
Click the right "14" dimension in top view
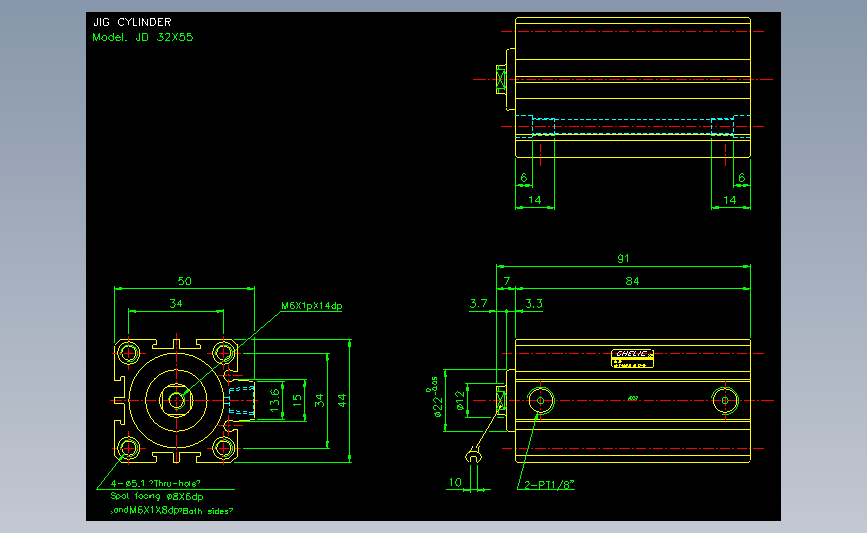730,200
